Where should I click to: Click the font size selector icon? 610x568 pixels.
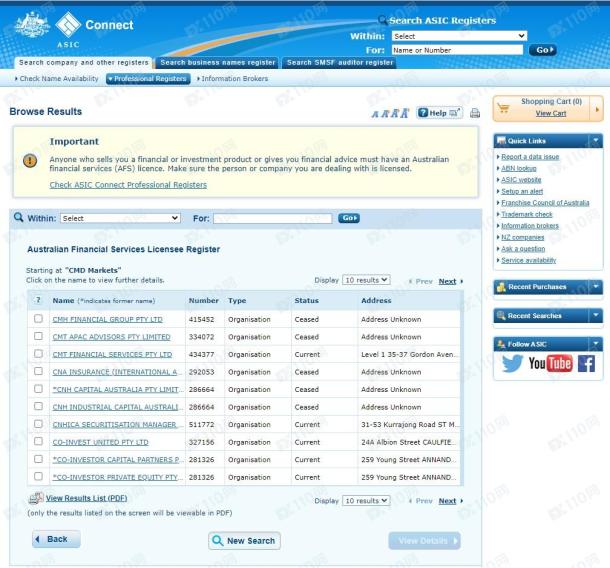[390, 113]
